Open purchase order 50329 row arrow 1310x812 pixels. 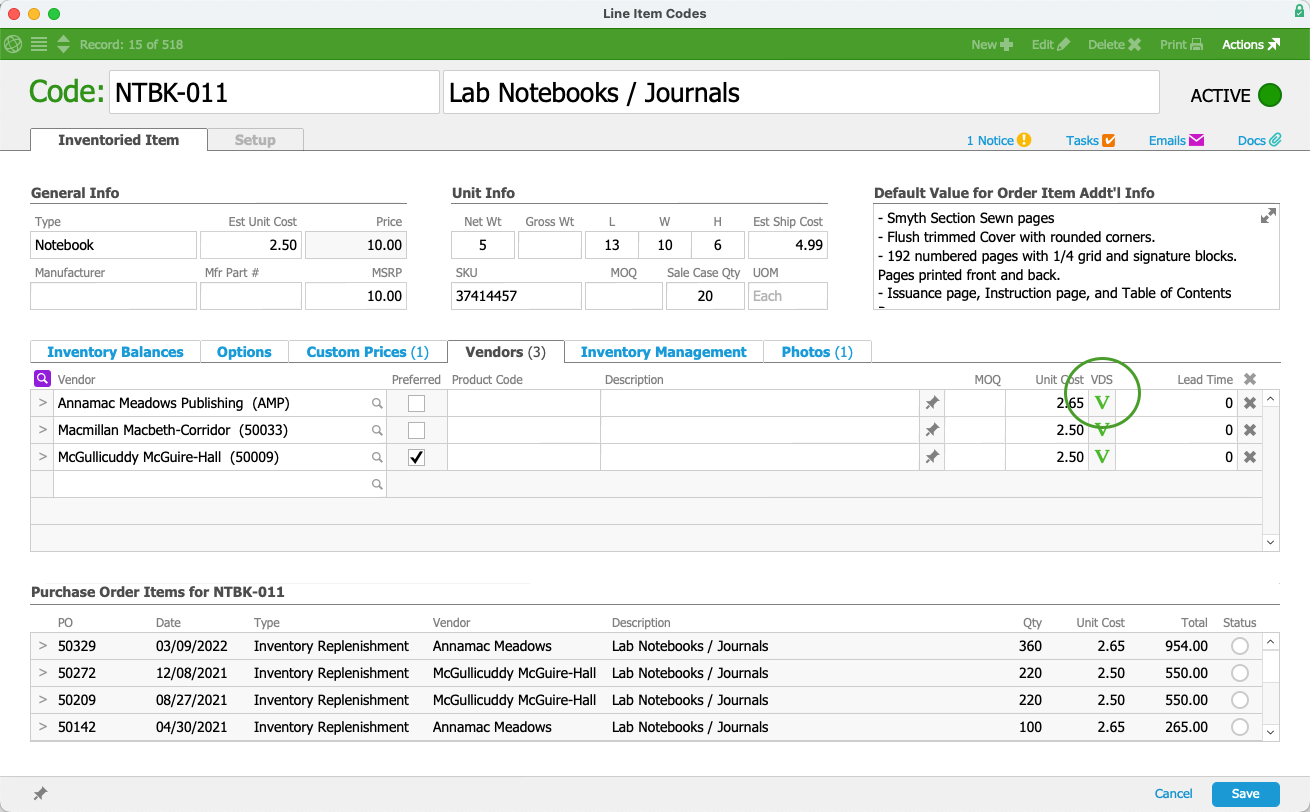click(x=42, y=646)
